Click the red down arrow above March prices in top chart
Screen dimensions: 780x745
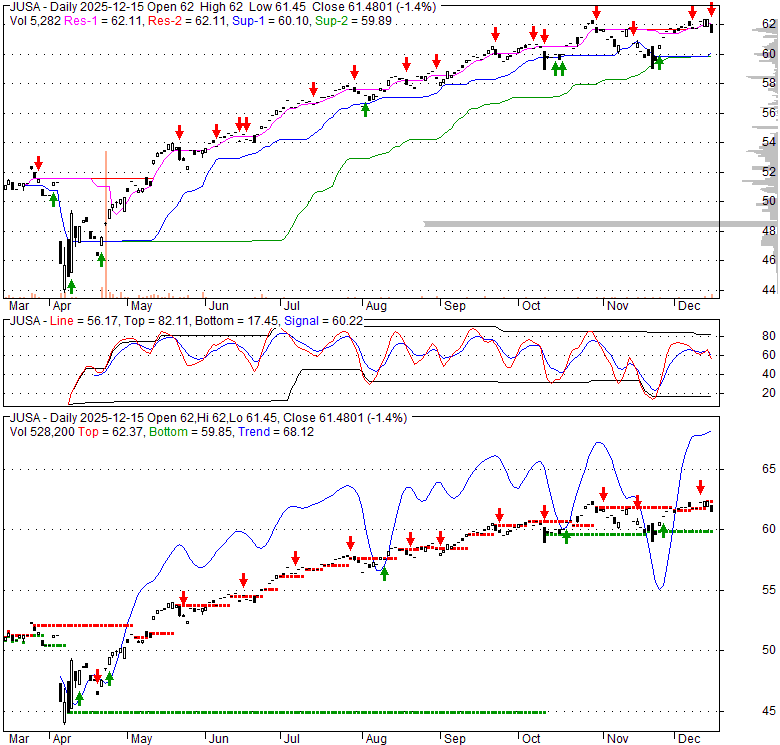(38, 162)
